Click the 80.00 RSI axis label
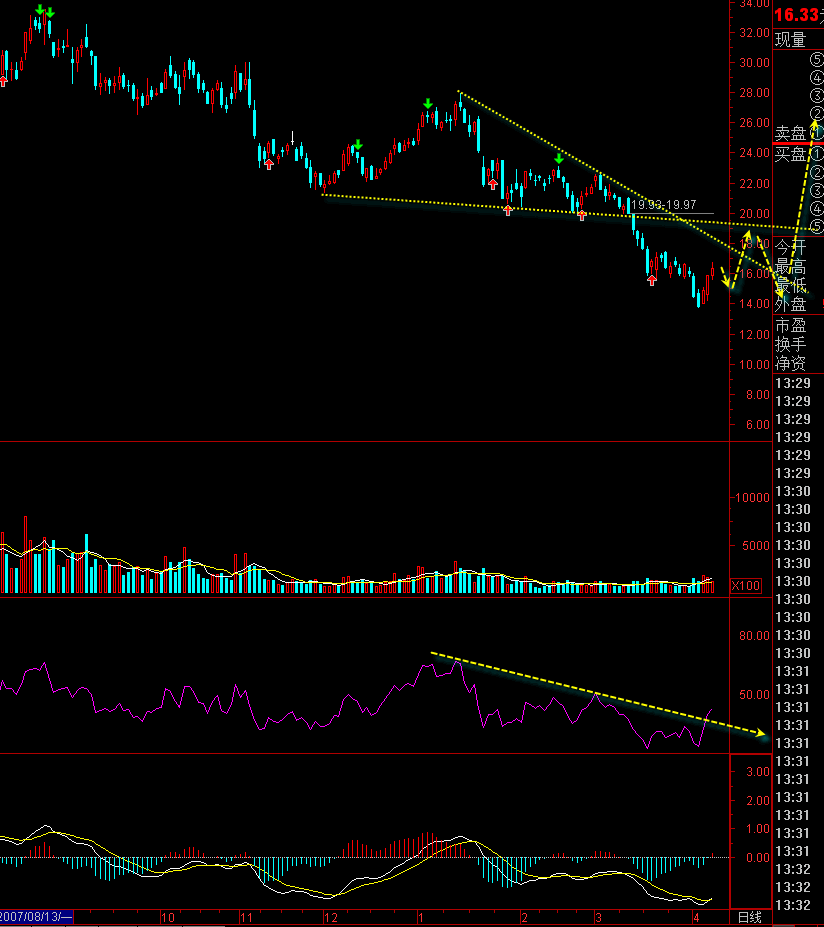 click(x=754, y=636)
